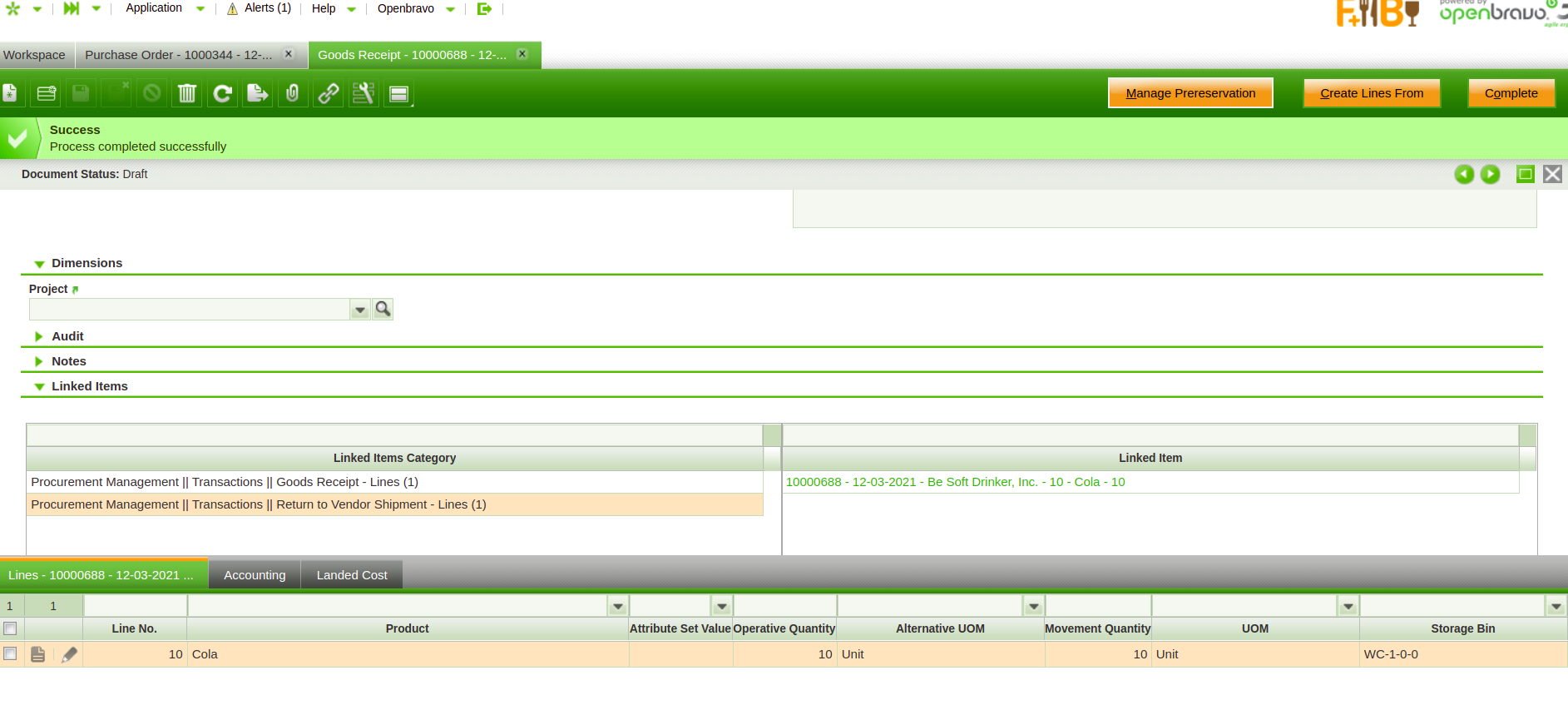Open the Landed Cost tab
This screenshot has height=720, width=1568.
pyautogui.click(x=352, y=575)
